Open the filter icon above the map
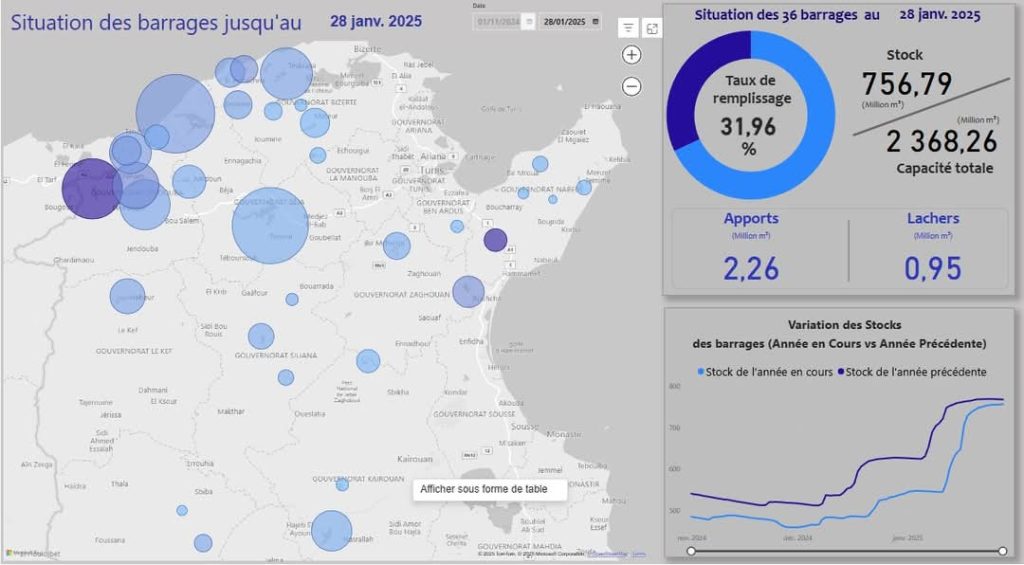This screenshot has height=565, width=1024. [627, 29]
